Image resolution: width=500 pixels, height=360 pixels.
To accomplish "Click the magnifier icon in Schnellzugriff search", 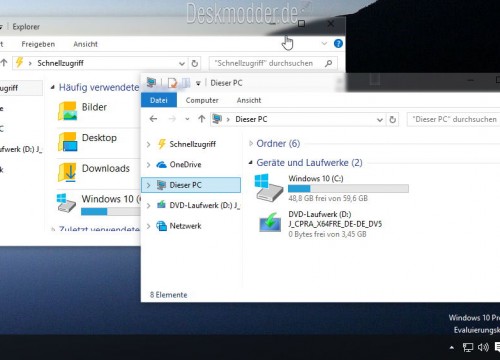I will click(329, 63).
